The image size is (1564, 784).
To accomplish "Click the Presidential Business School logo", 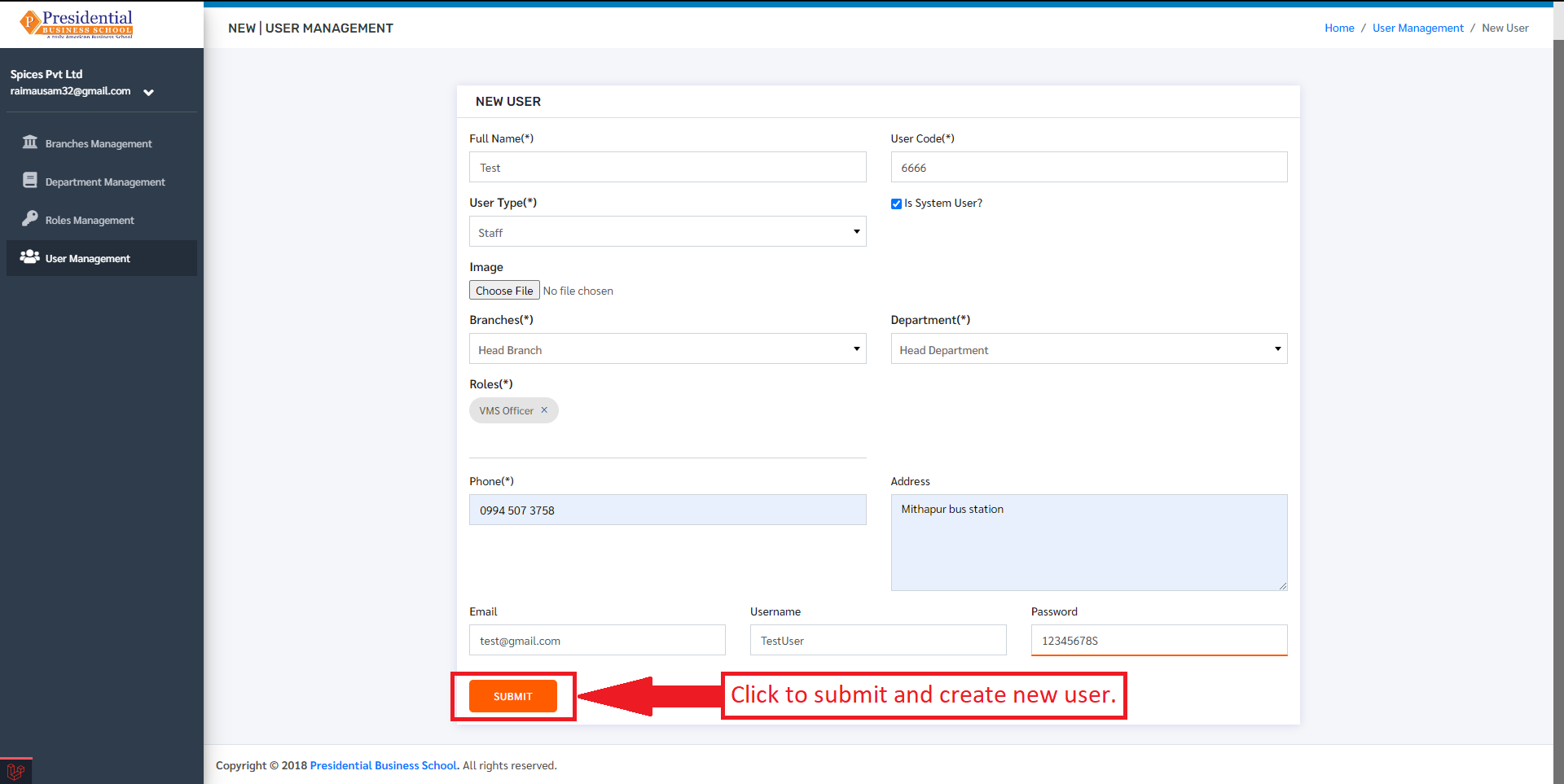I will 77,24.
